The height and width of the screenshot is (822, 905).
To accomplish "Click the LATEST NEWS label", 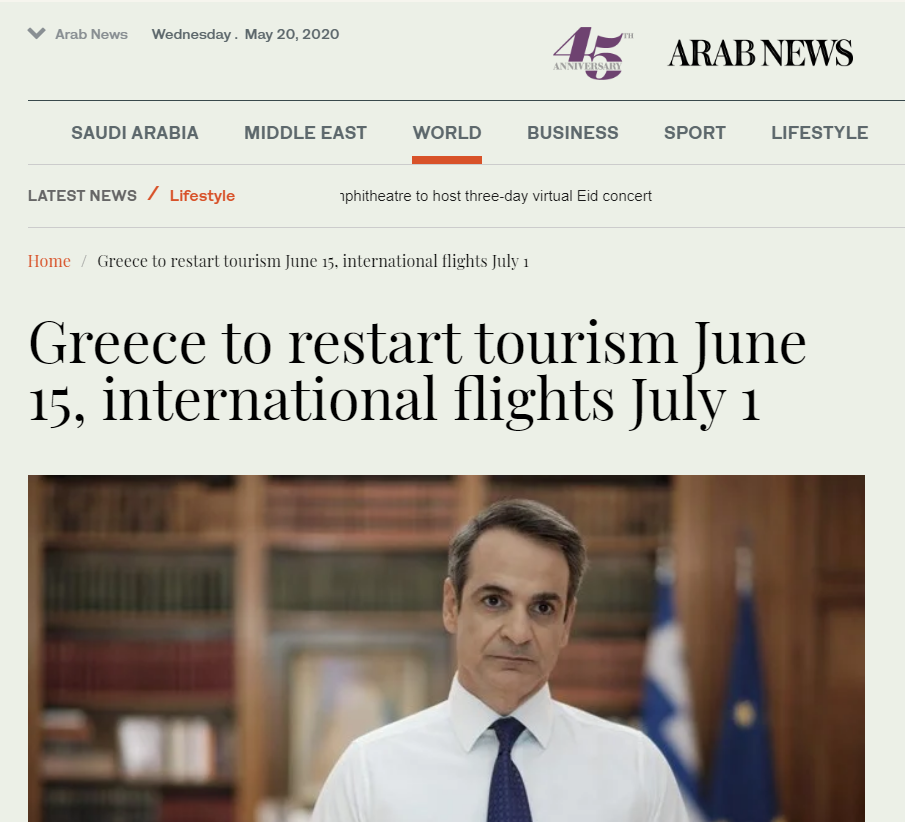I will click(x=83, y=196).
